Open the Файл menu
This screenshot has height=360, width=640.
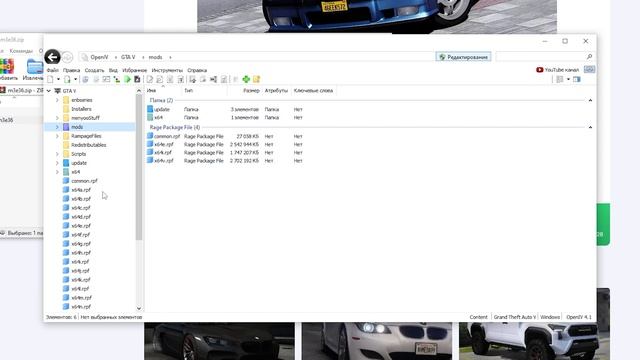pyautogui.click(x=52, y=70)
